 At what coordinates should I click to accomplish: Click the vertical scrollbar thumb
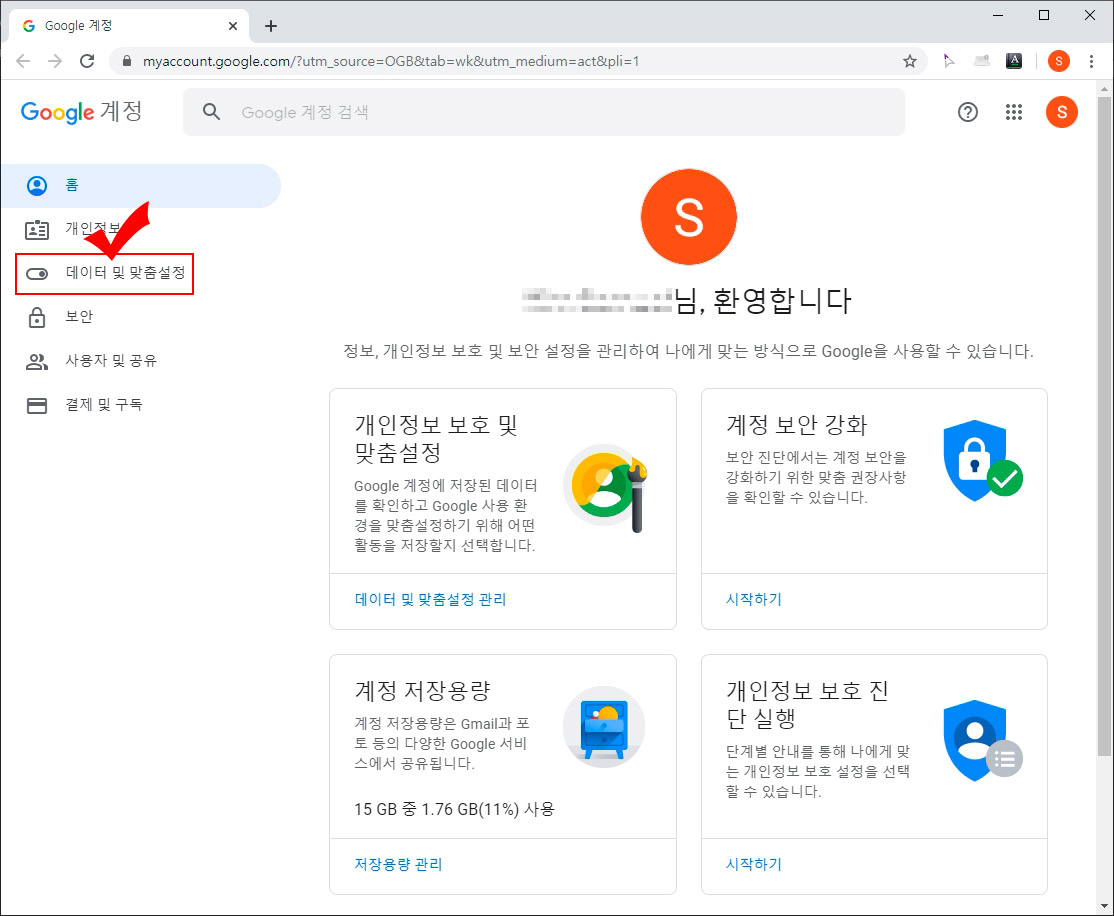[x=1103, y=426]
